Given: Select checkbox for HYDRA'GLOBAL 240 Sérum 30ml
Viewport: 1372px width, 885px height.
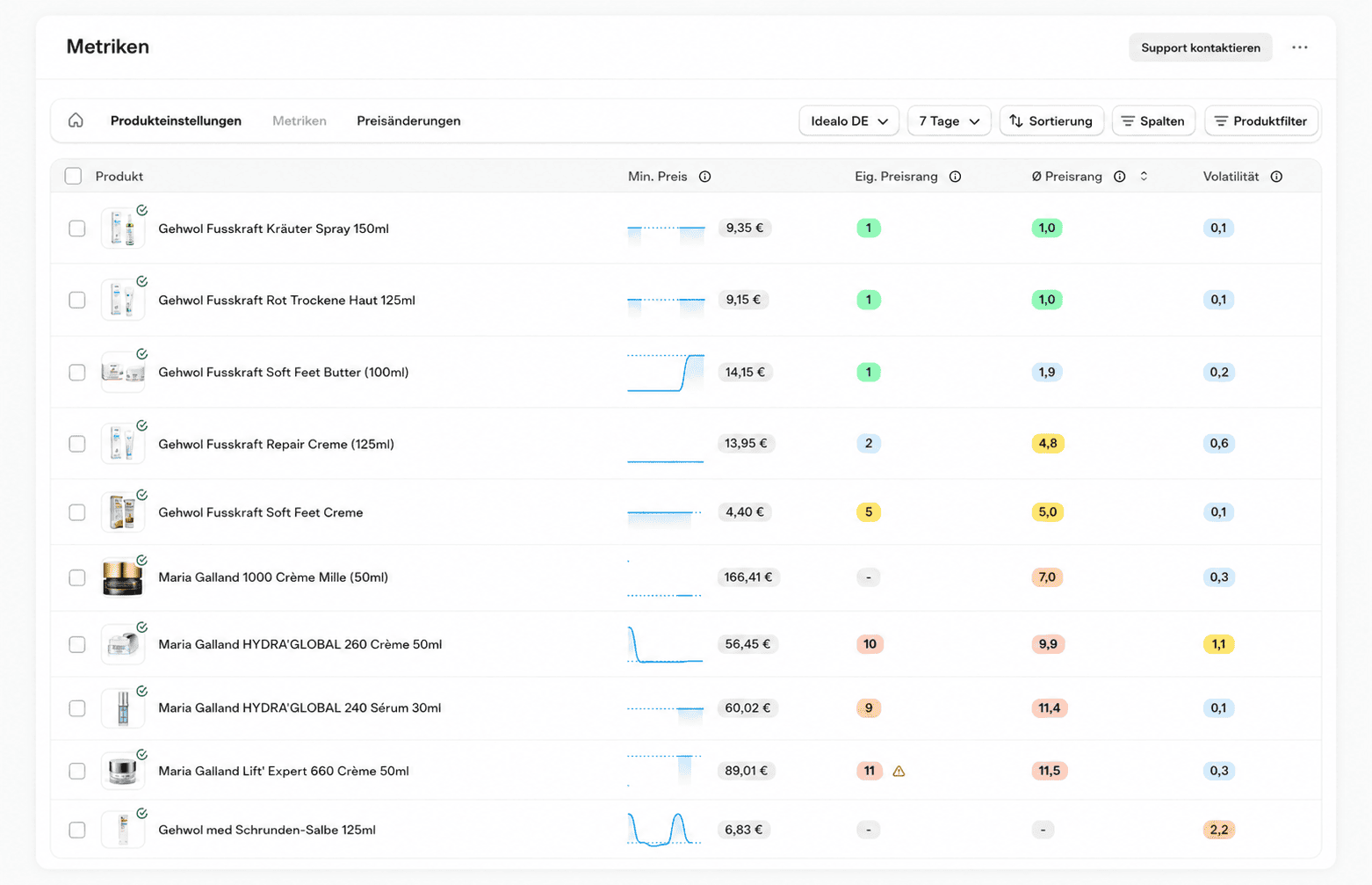Looking at the screenshot, I should point(77,708).
